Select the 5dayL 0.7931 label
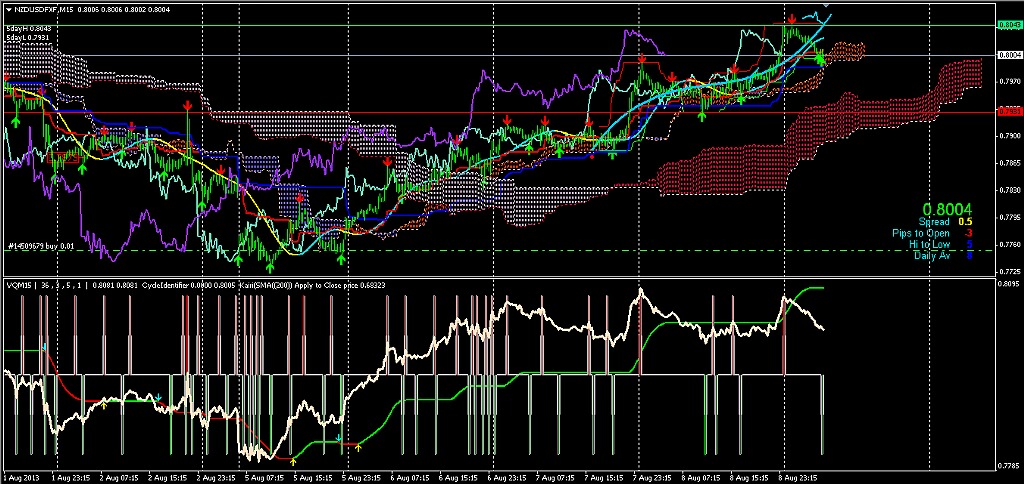Viewport: 1024px width, 484px height. click(x=29, y=39)
